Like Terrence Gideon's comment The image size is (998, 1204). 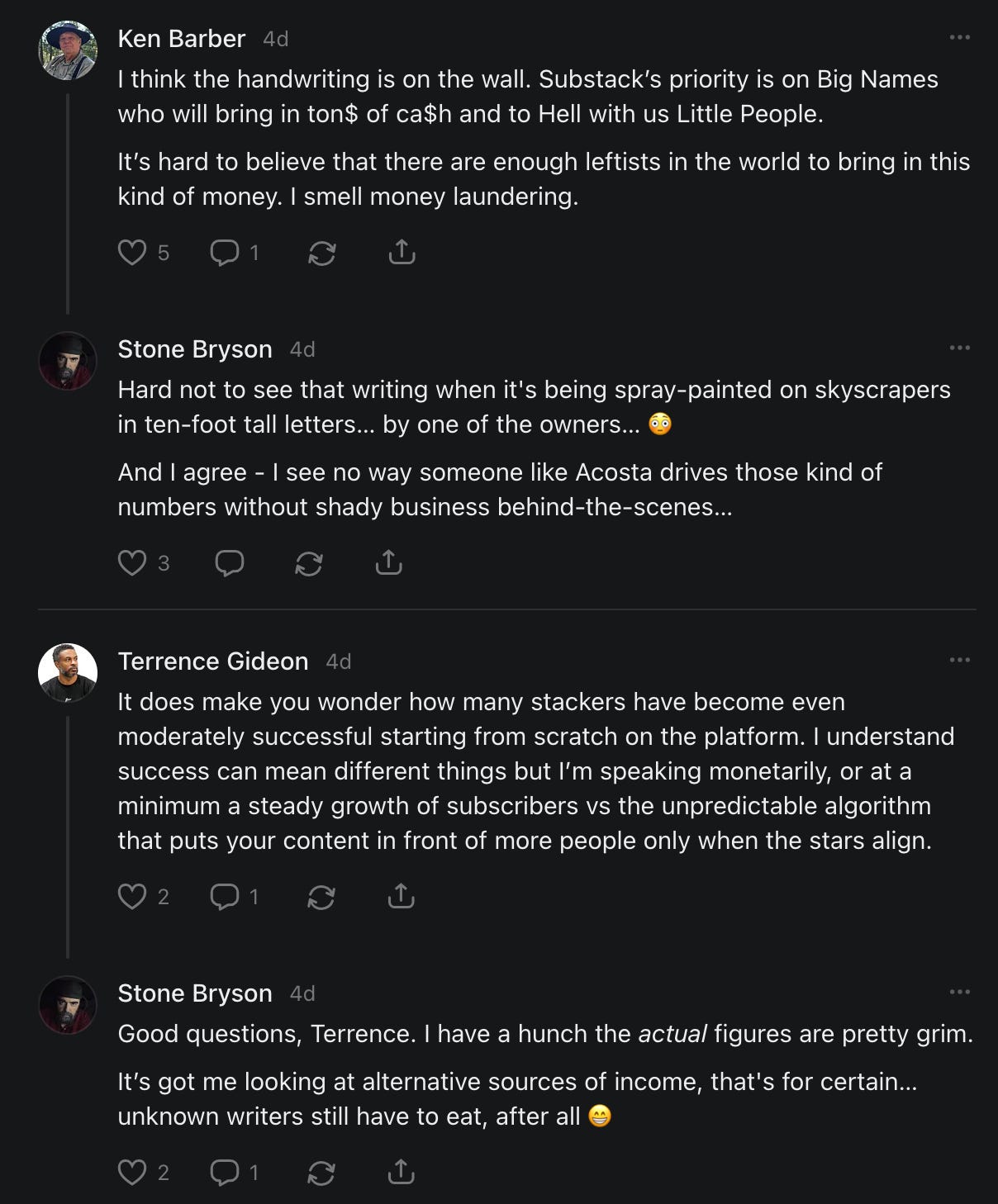(x=132, y=896)
